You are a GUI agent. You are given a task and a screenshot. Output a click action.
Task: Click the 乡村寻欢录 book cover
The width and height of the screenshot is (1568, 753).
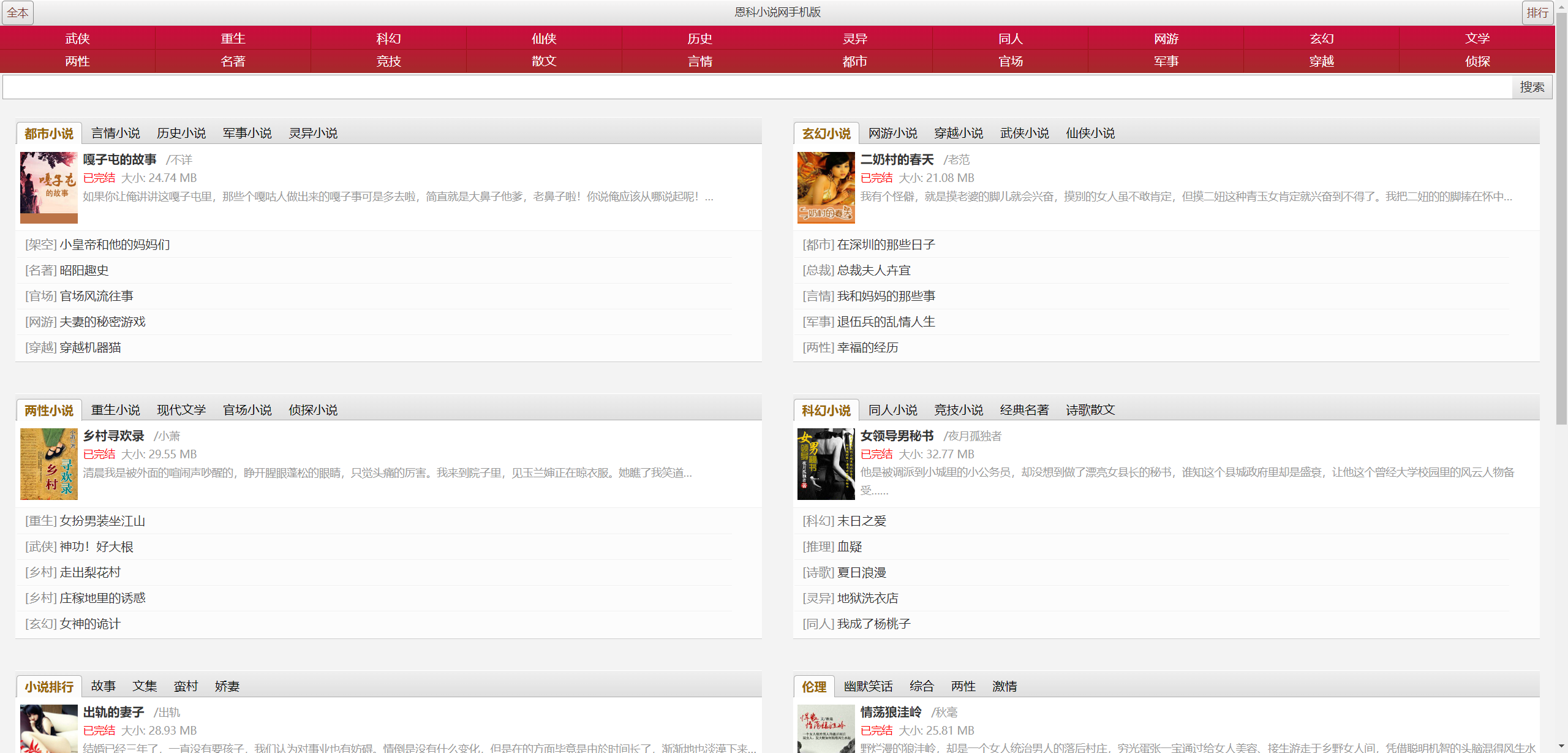coord(48,464)
